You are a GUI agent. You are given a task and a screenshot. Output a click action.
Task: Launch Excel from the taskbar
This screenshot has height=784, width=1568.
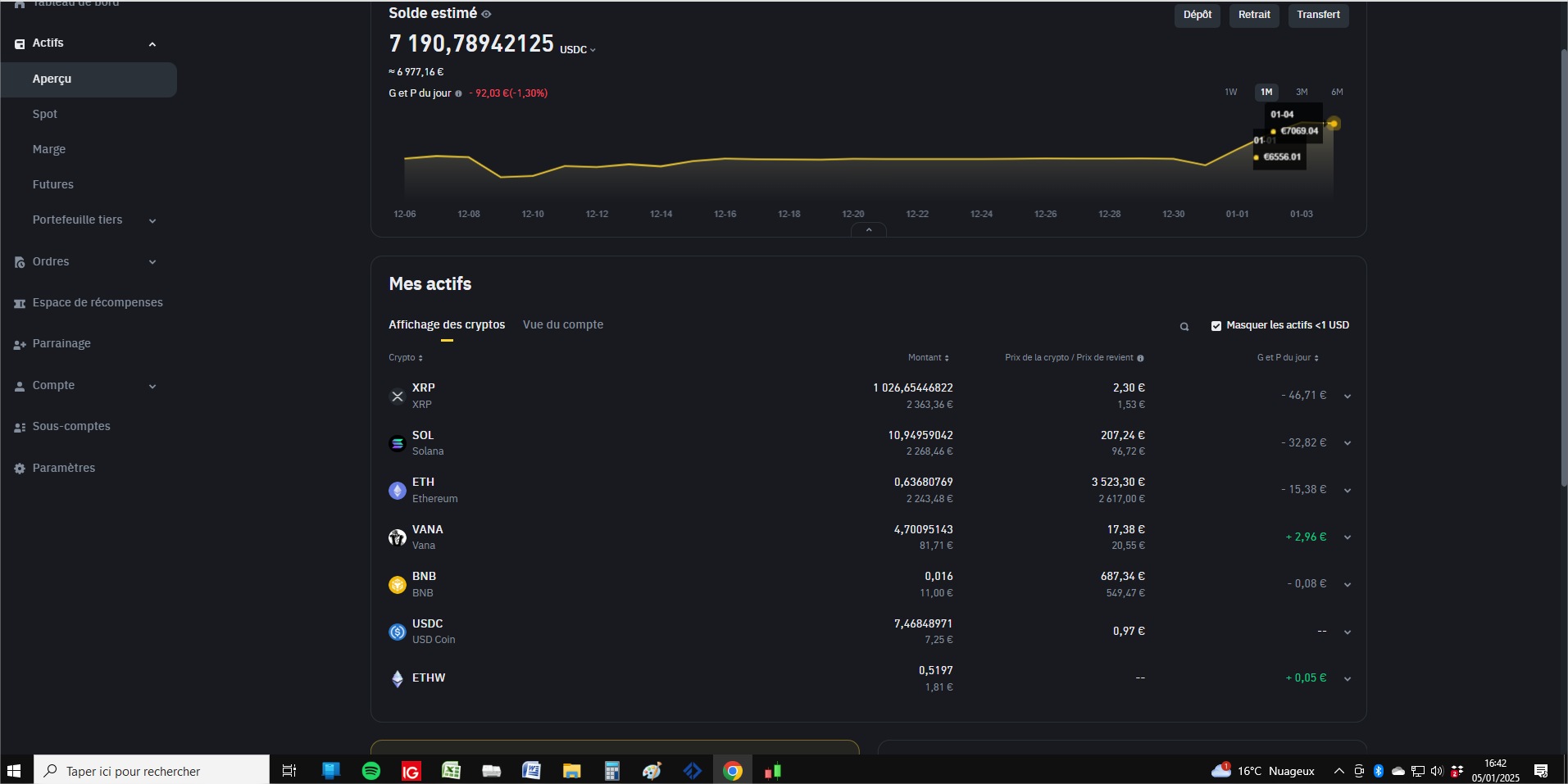pyautogui.click(x=451, y=771)
